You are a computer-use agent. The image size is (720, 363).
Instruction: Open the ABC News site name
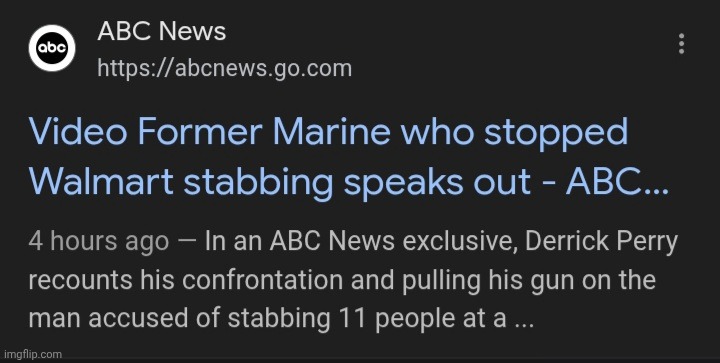tap(162, 32)
